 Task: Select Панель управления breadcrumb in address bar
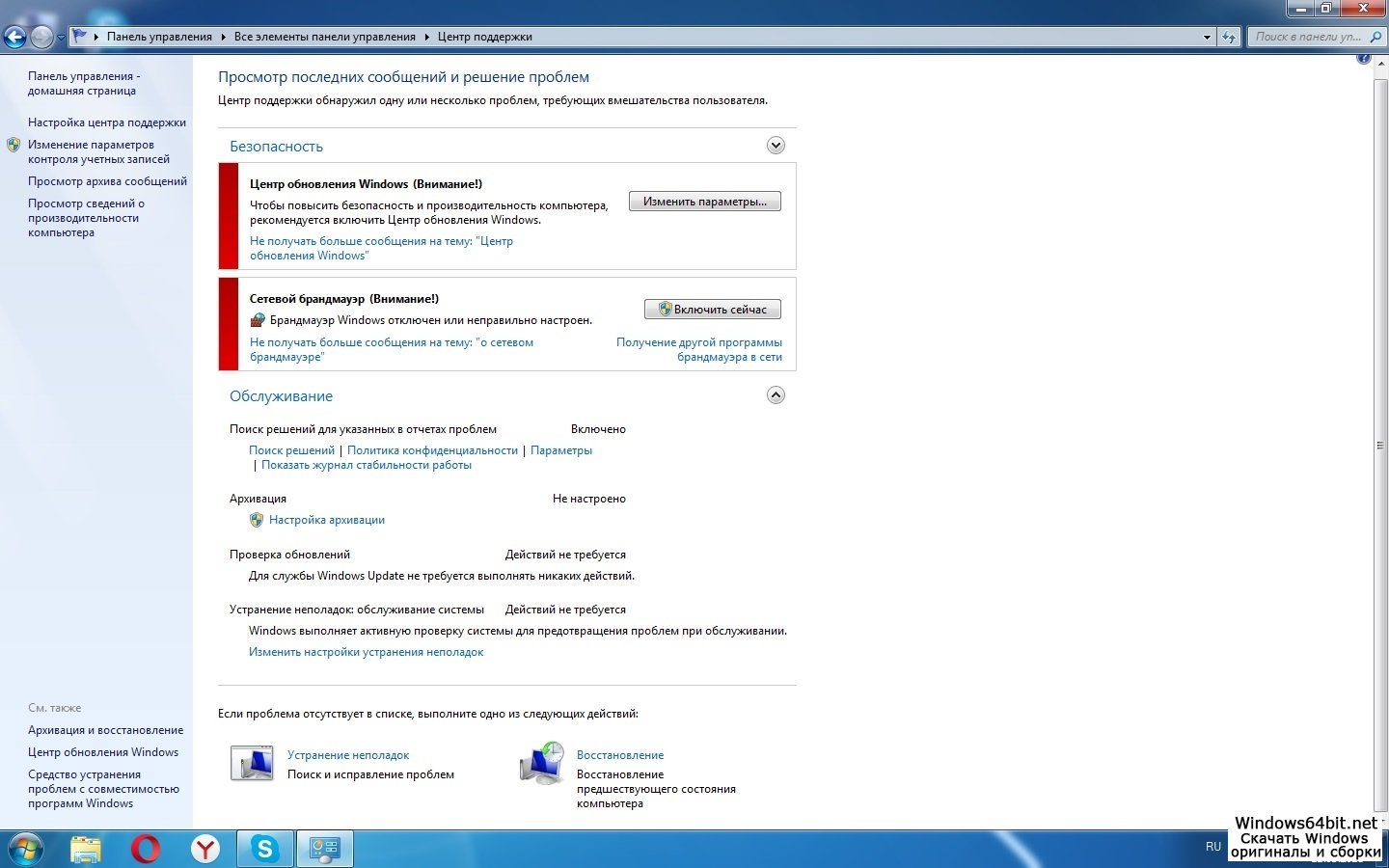[x=159, y=37]
